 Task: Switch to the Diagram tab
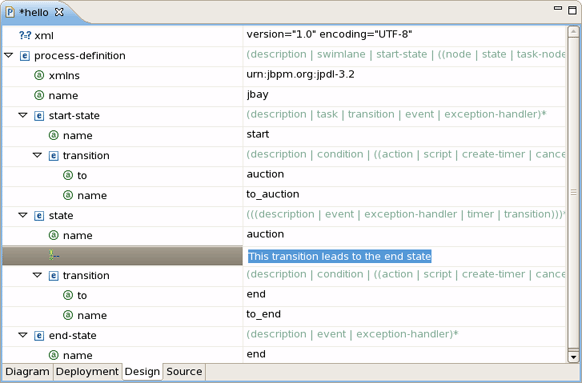(x=27, y=371)
